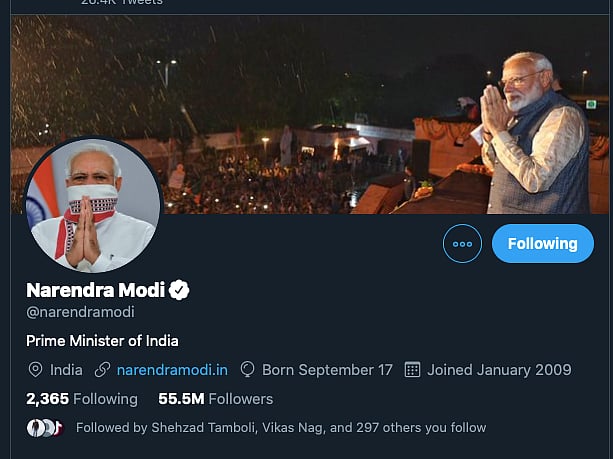Click the @narendramodi handle
Viewport: 613px width, 459px height.
pyautogui.click(x=80, y=312)
